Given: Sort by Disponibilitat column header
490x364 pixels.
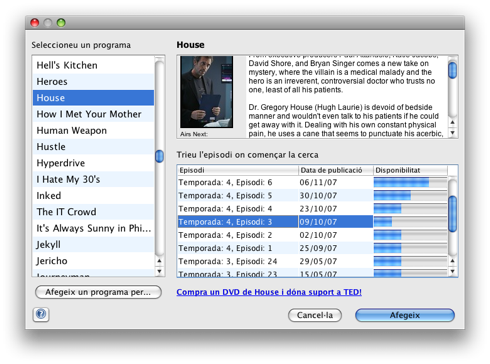Looking at the screenshot, I should point(410,170).
